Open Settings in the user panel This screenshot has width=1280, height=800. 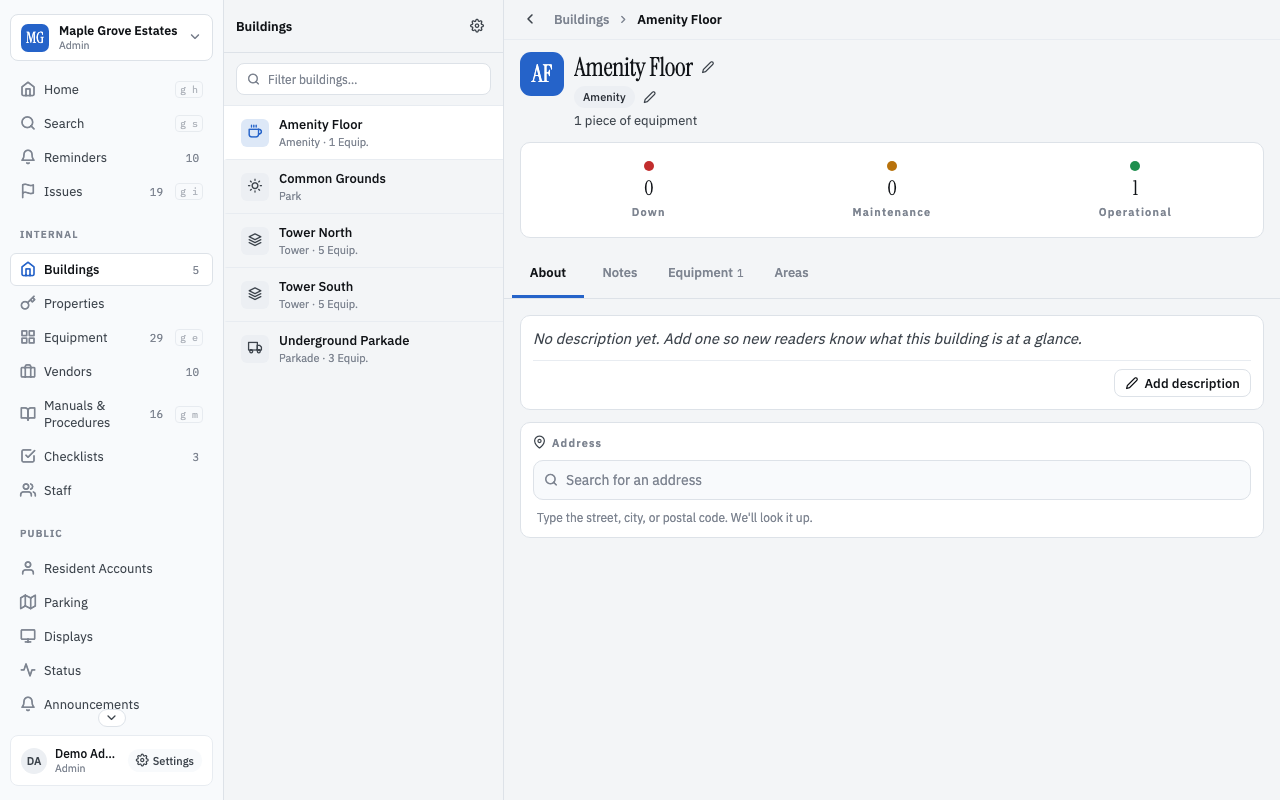tap(165, 761)
